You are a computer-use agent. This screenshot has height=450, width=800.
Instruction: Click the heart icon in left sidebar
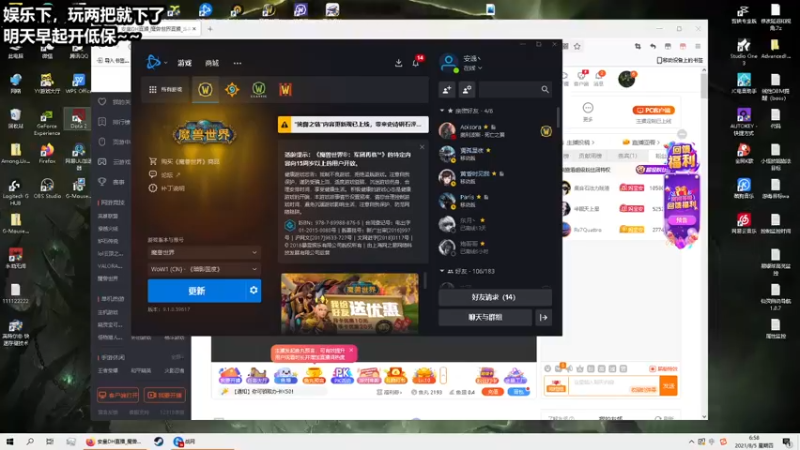coord(102,102)
